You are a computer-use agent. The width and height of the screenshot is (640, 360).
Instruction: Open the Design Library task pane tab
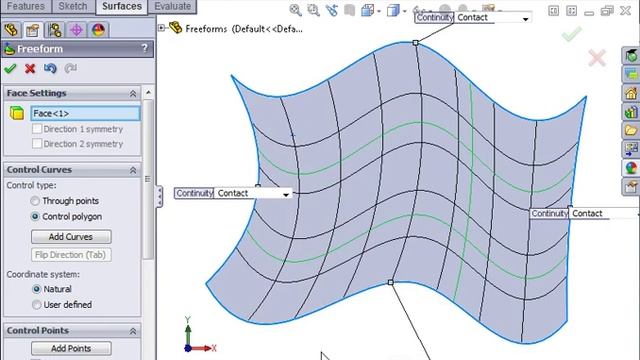631,74
